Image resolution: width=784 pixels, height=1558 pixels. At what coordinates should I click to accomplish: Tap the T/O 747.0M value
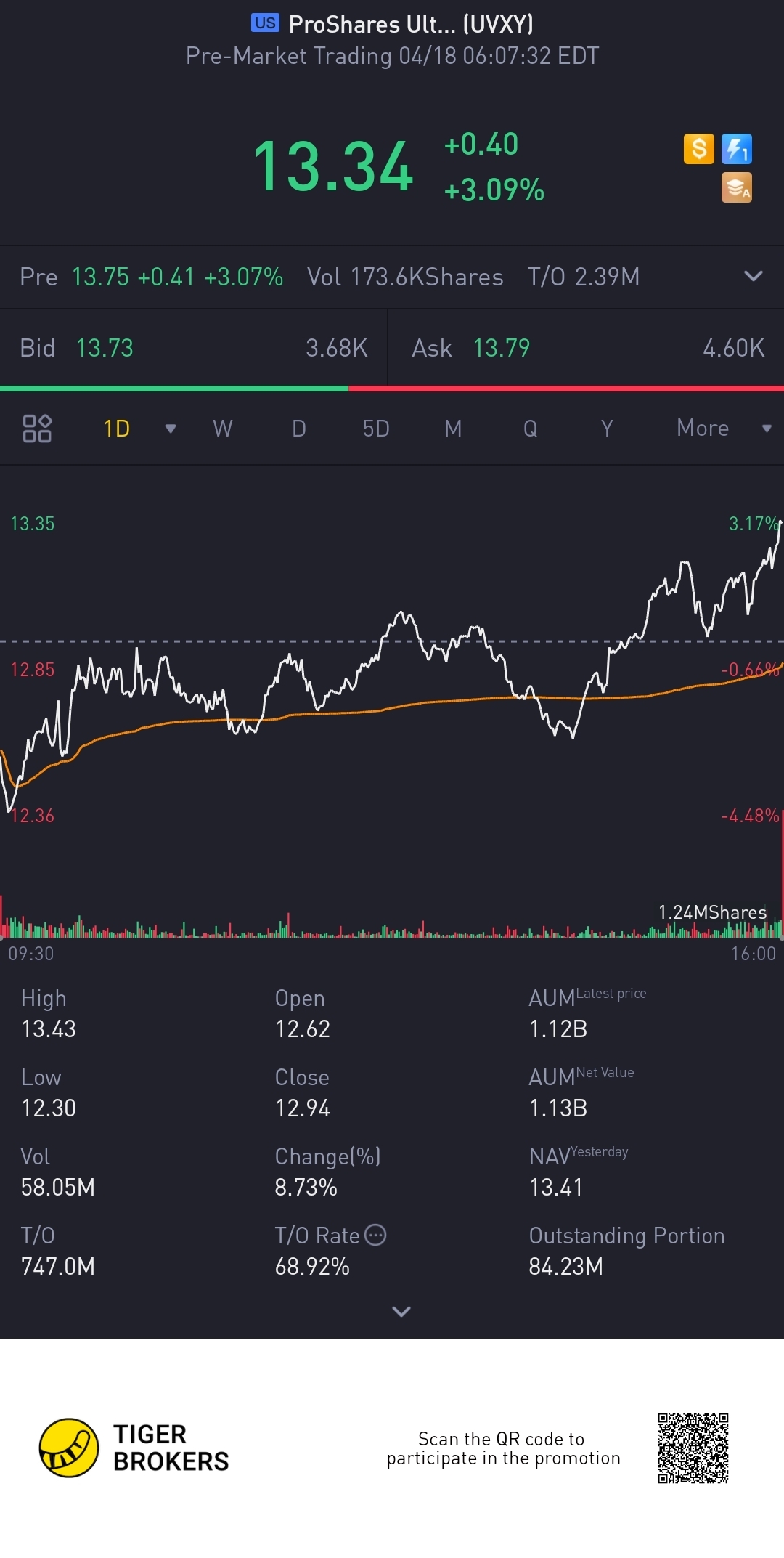click(58, 1267)
